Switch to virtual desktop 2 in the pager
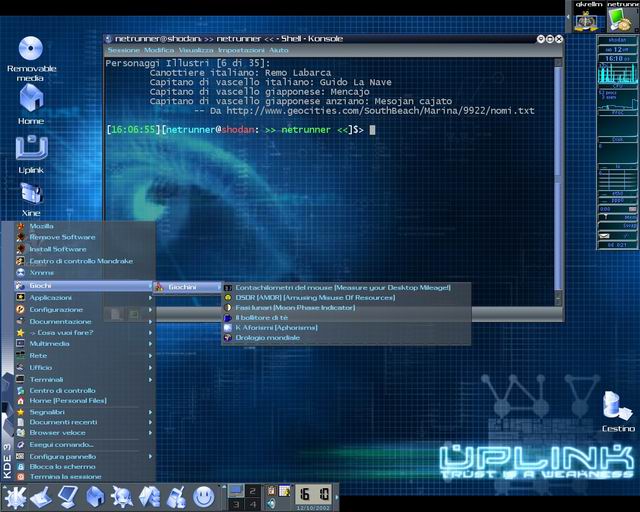Image resolution: width=640 pixels, height=512 pixels. [253, 491]
